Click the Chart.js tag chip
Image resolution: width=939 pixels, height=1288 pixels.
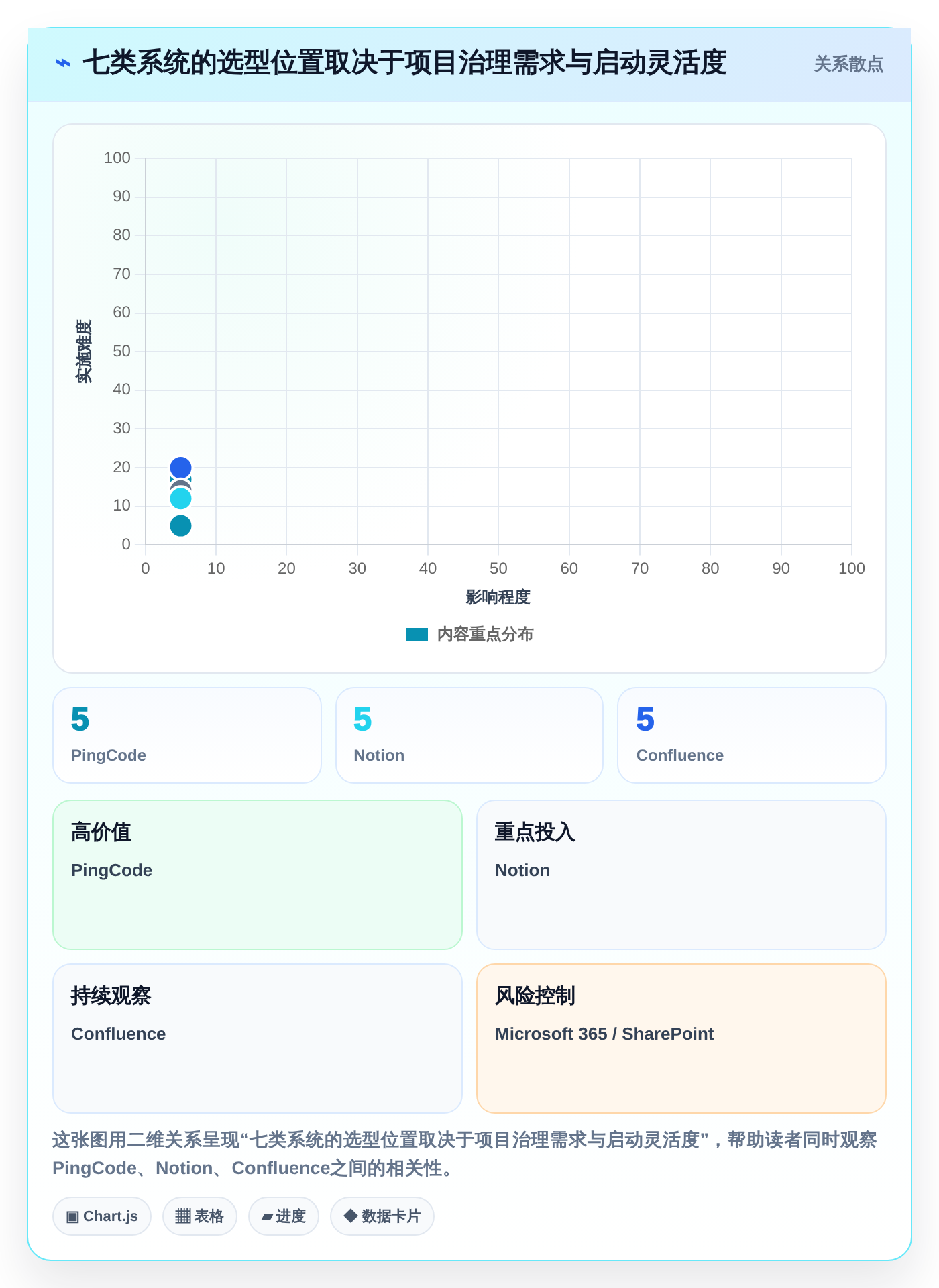click(x=102, y=1216)
